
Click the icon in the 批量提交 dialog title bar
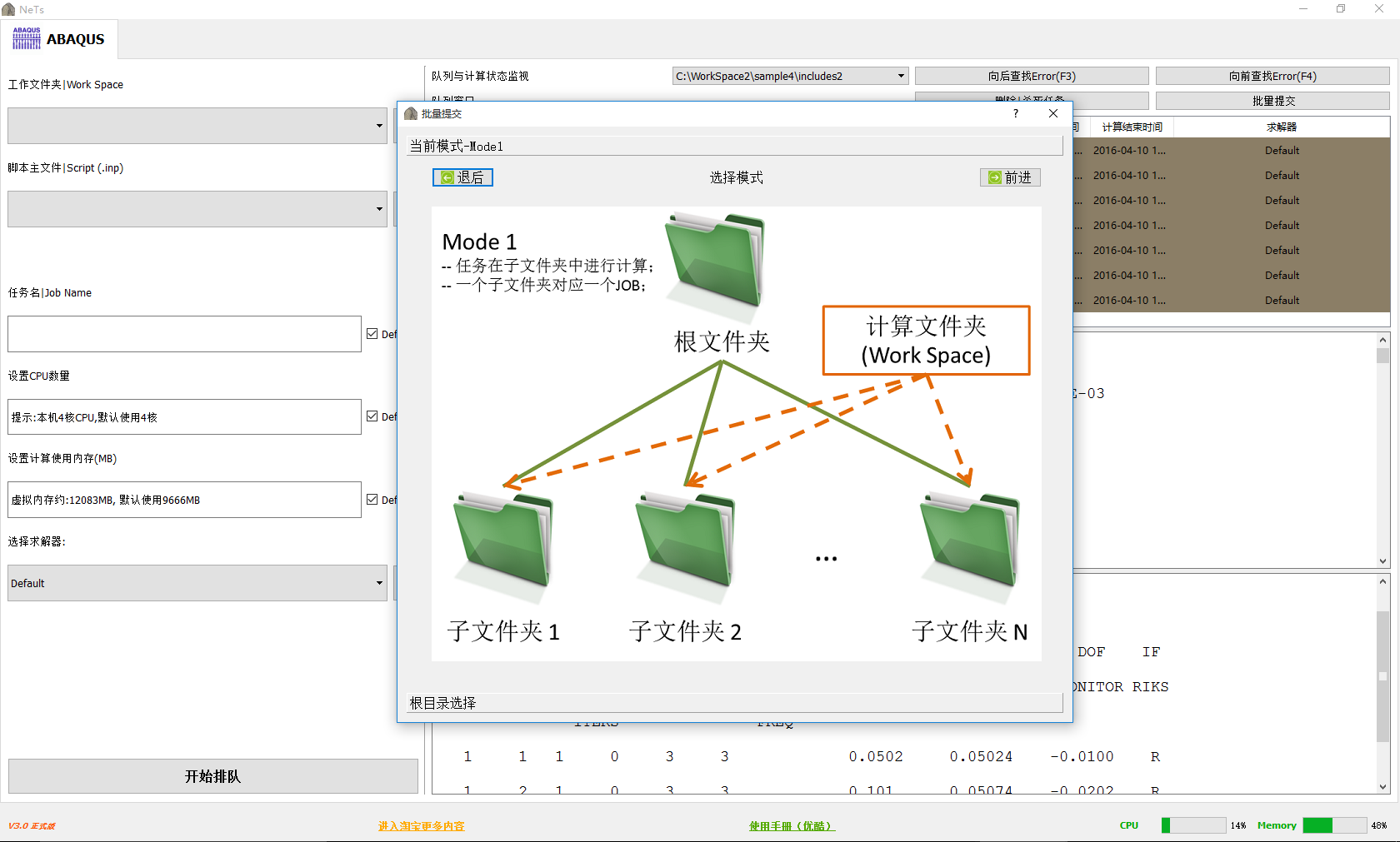411,113
